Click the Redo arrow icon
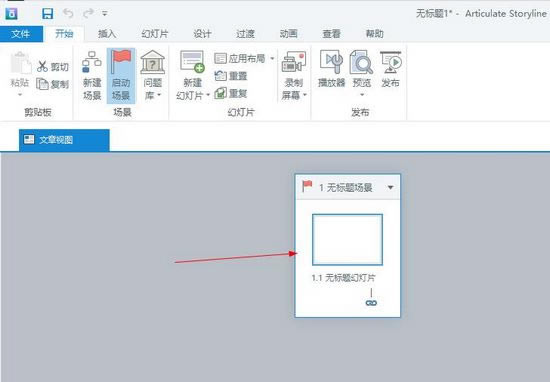The image size is (550, 382). tap(88, 14)
